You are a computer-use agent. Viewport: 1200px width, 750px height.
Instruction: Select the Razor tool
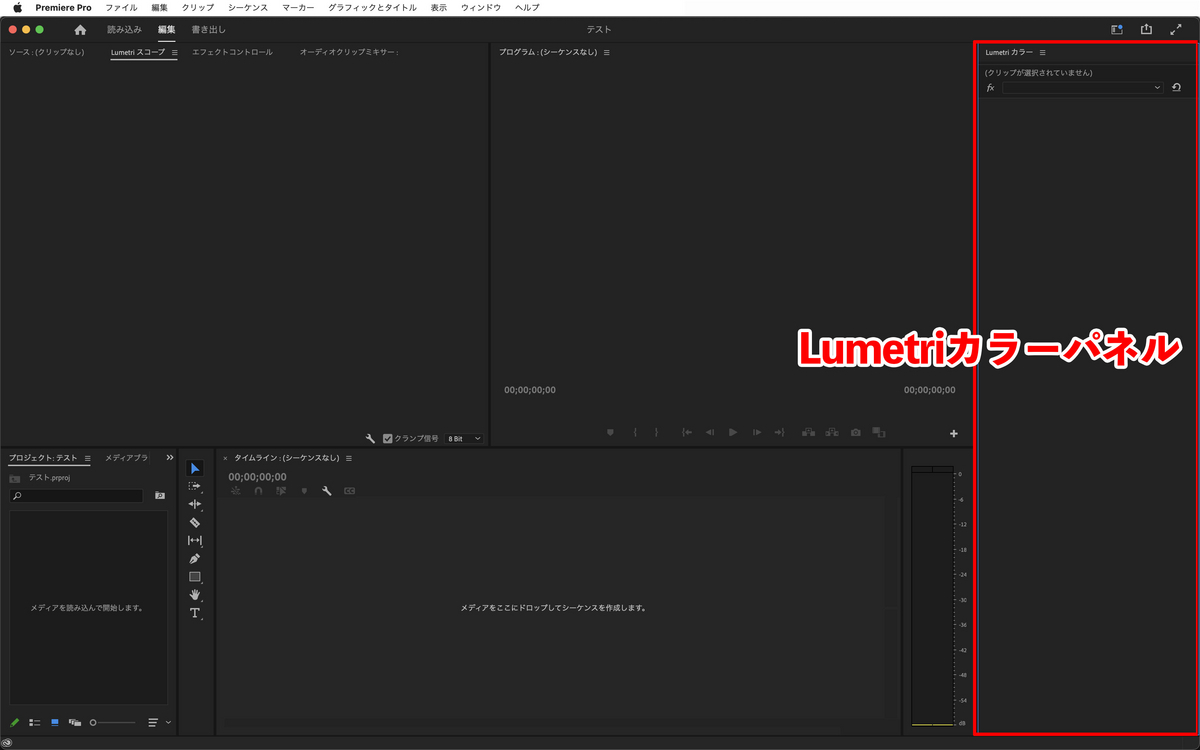click(x=195, y=522)
